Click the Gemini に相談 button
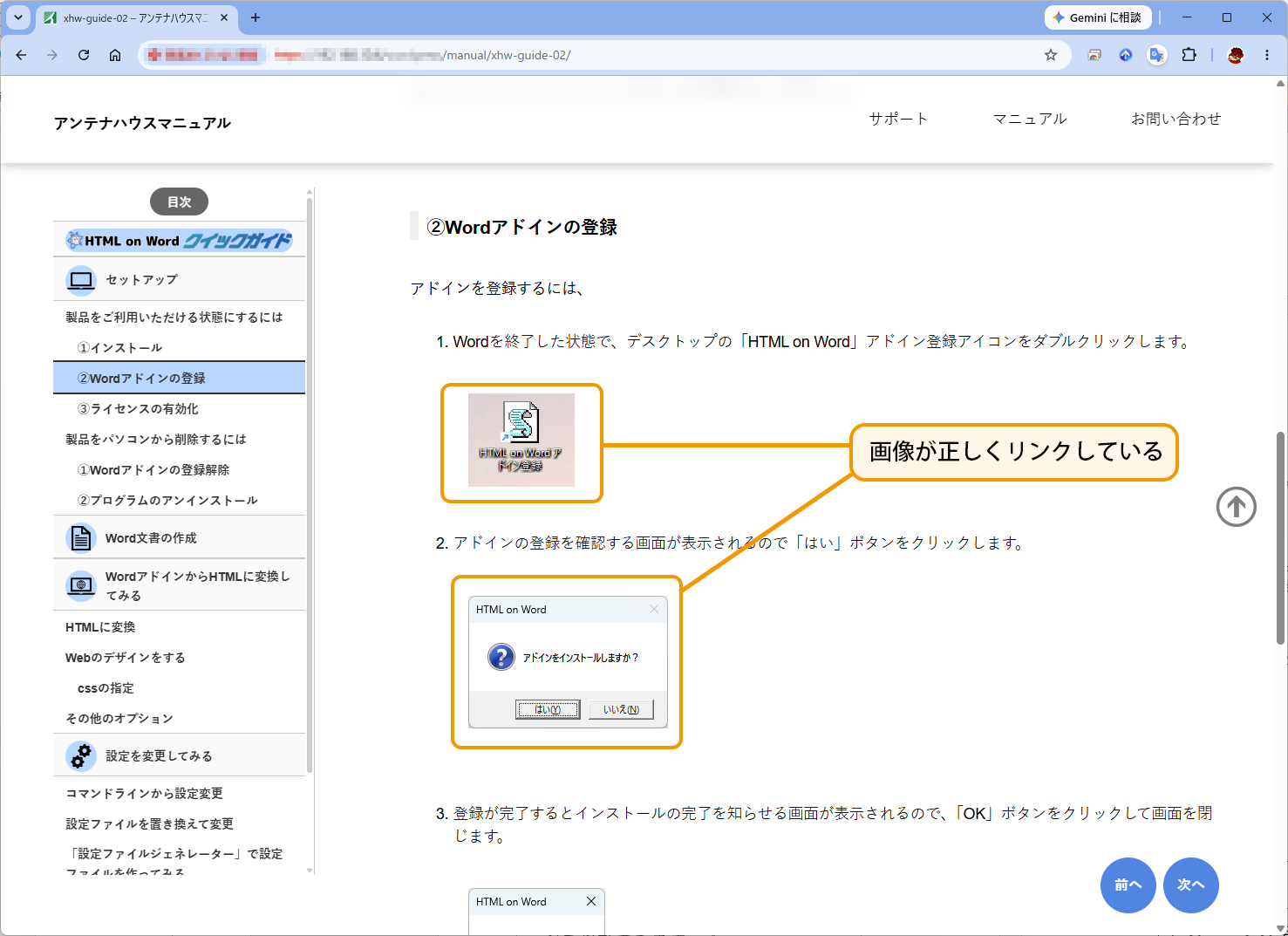Screen dimensions: 1288x936 point(1098,17)
